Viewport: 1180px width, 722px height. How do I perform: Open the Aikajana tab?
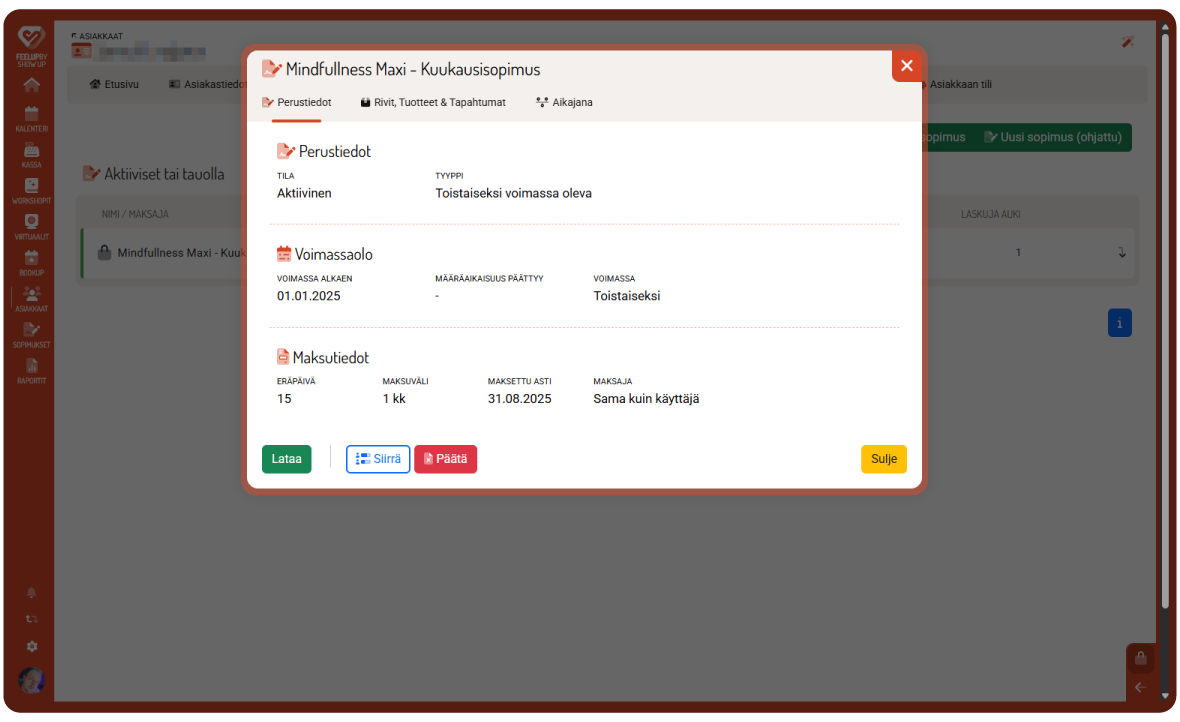(x=564, y=102)
